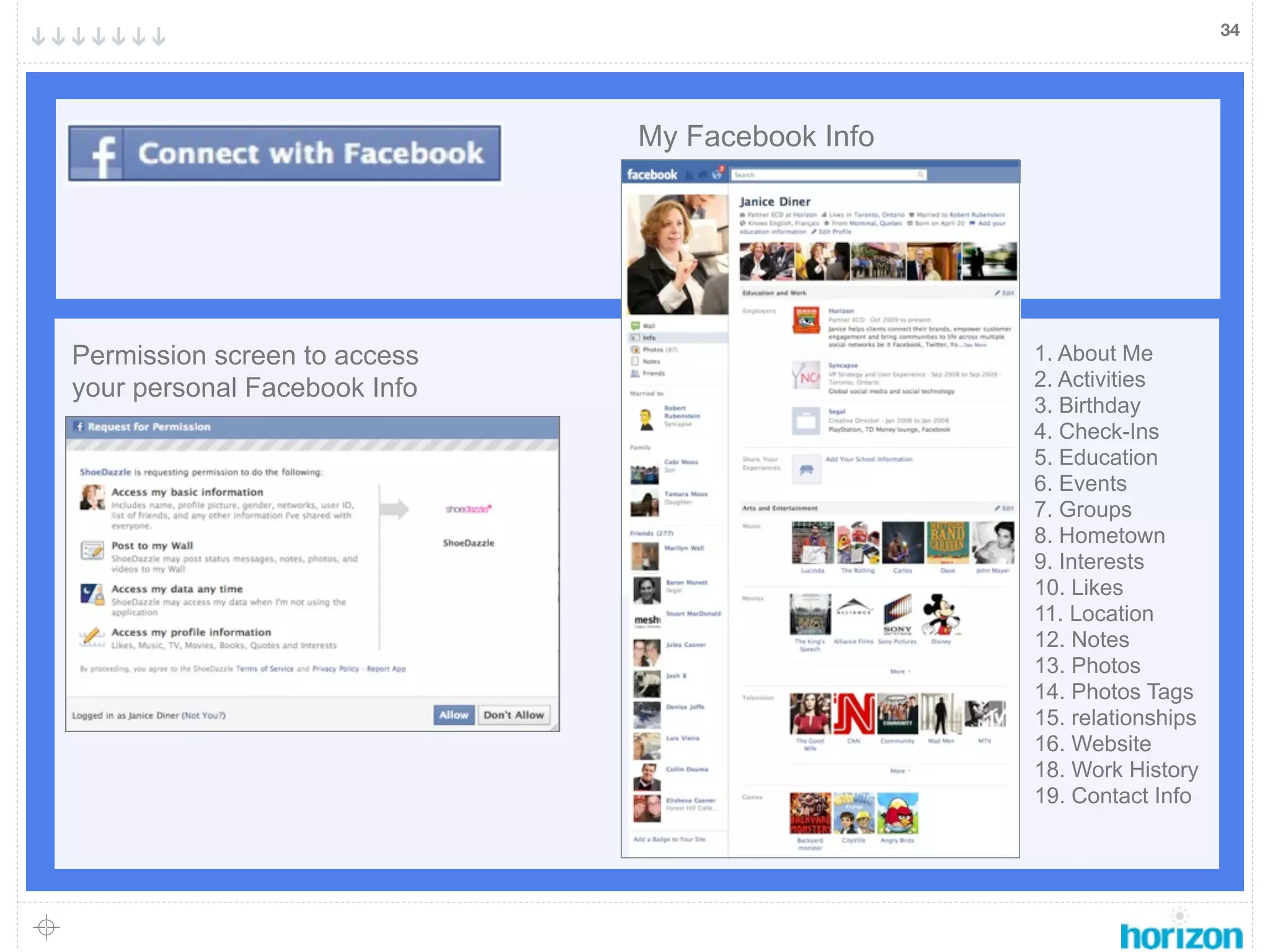The width and height of the screenshot is (1270, 952).
Task: Open the Privacy Policy link
Action: click(335, 669)
